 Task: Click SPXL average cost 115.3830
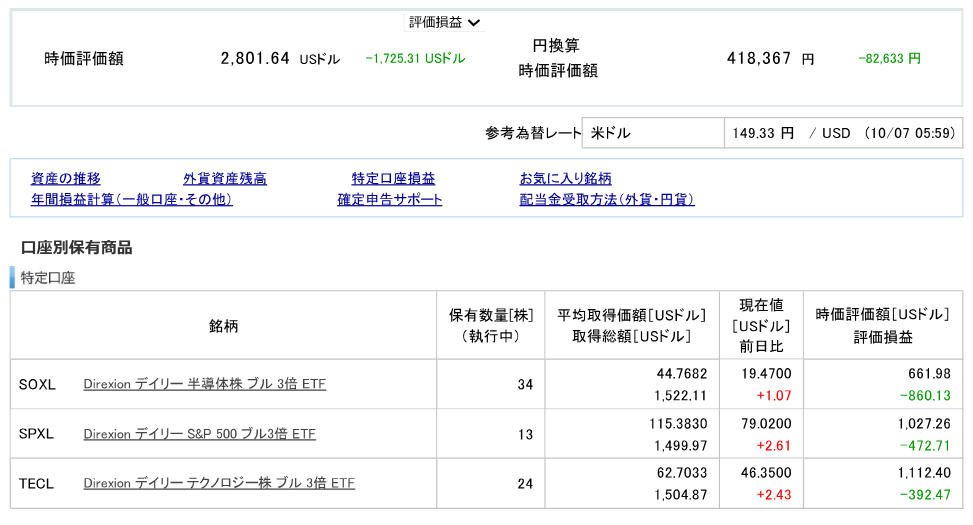678,423
